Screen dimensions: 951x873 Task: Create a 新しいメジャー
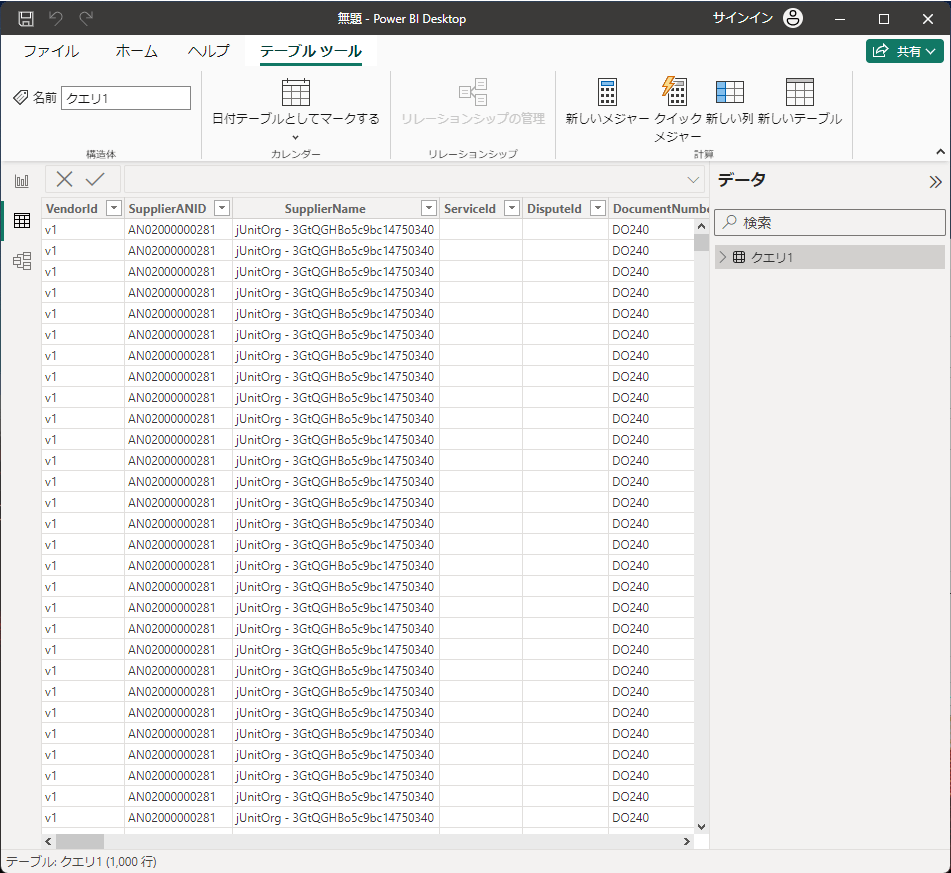tap(607, 101)
